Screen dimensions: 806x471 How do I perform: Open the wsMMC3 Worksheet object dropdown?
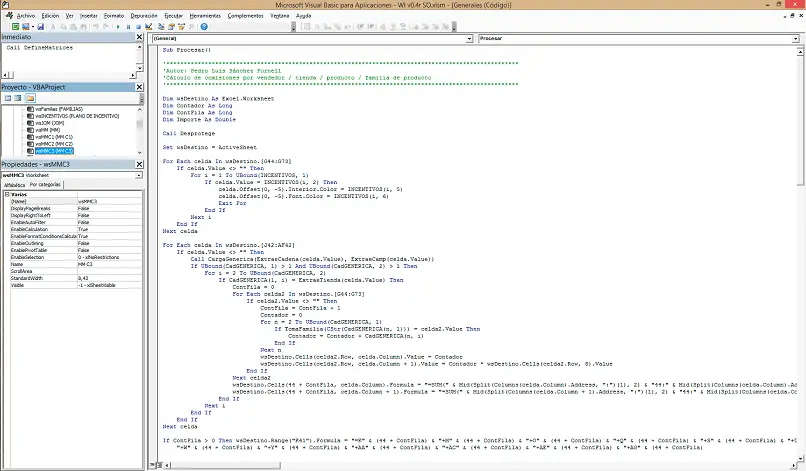point(138,175)
